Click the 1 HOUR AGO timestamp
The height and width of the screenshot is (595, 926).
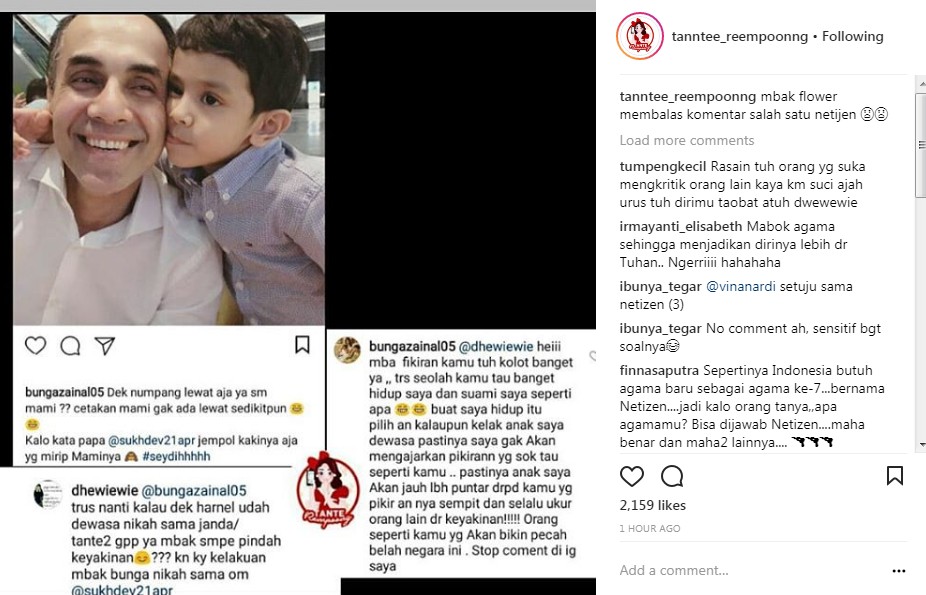(650, 529)
